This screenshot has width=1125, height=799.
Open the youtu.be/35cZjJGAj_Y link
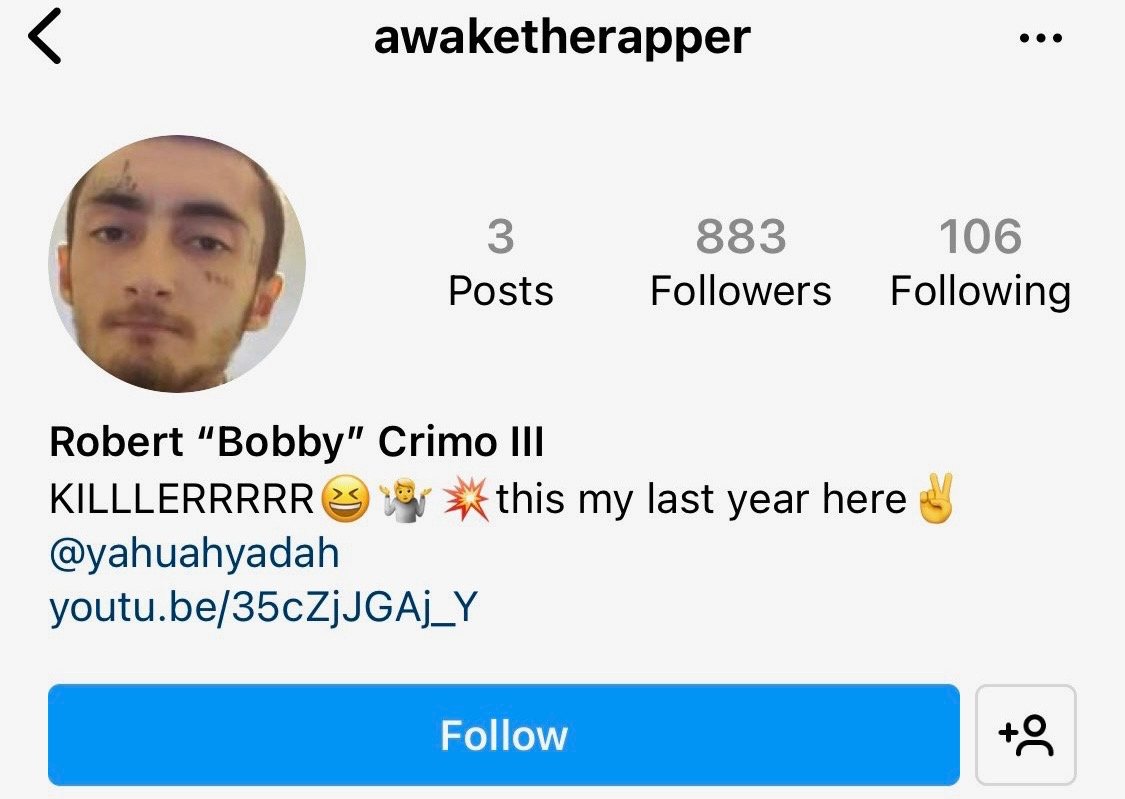[x=263, y=608]
